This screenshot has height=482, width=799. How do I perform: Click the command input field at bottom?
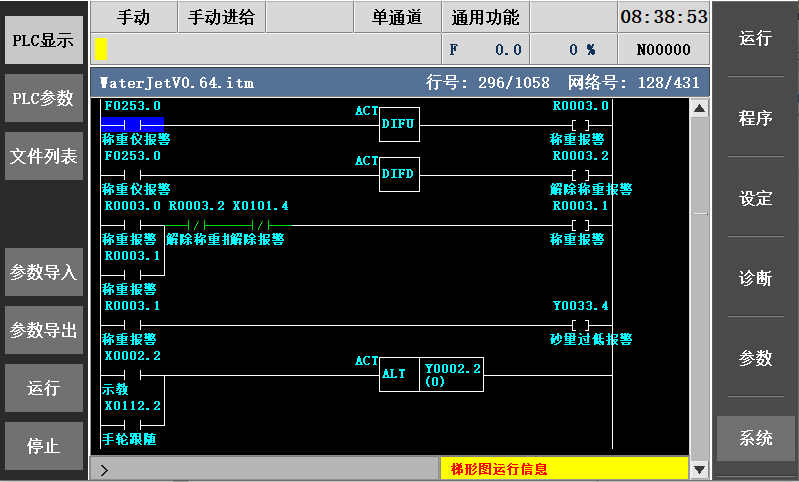(265, 468)
